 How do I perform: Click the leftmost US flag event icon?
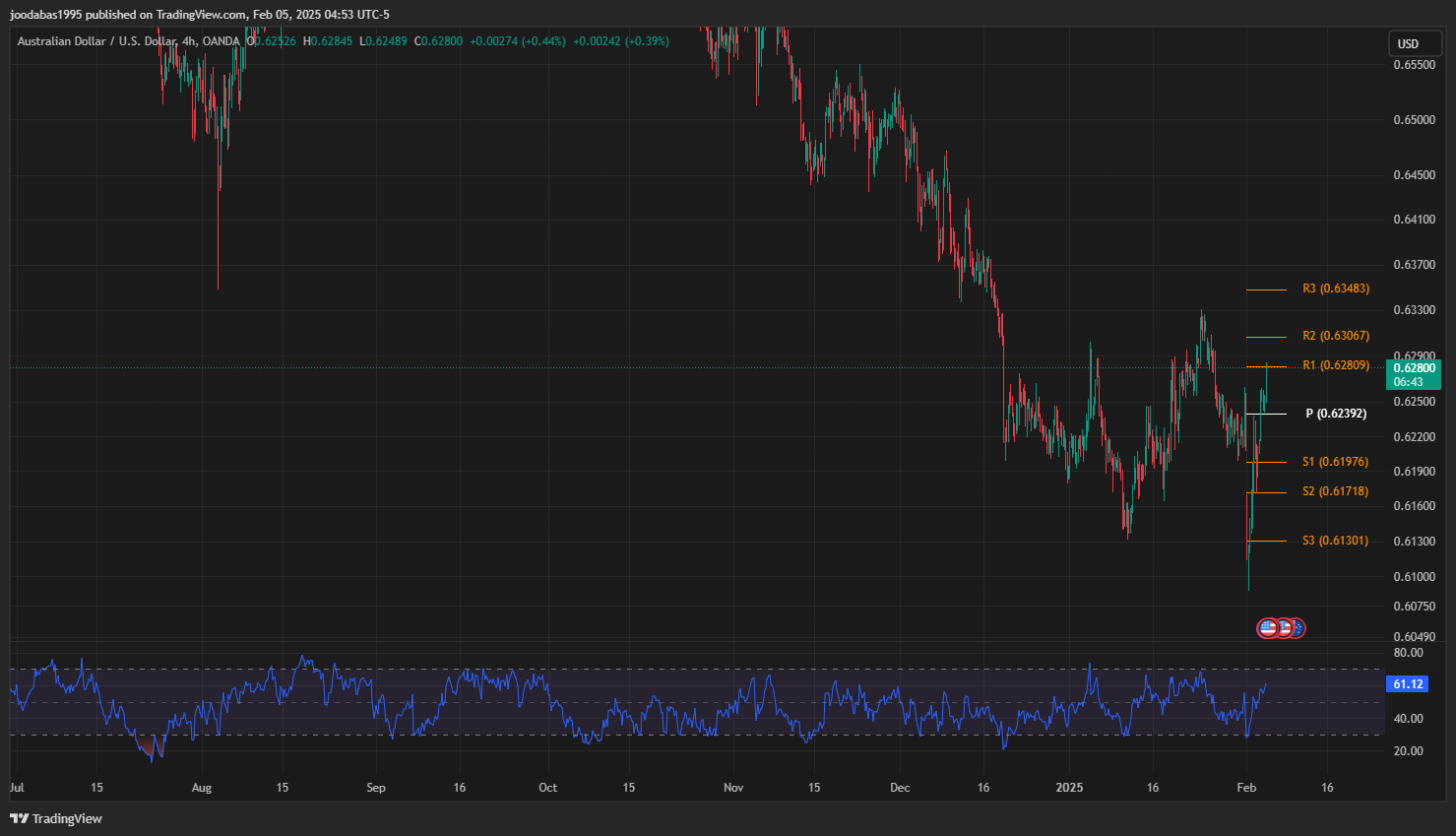click(x=1268, y=627)
